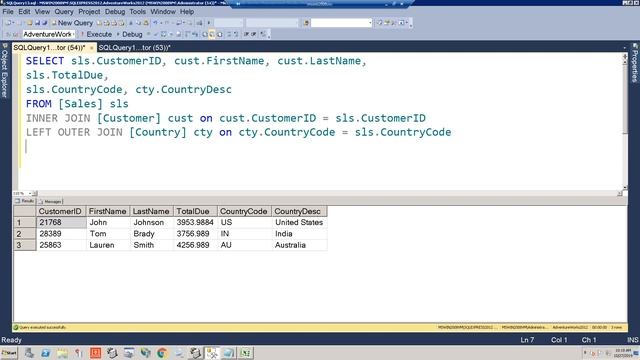Select the Australia CountryDesc cell
640x360 pixels.
[x=299, y=245]
